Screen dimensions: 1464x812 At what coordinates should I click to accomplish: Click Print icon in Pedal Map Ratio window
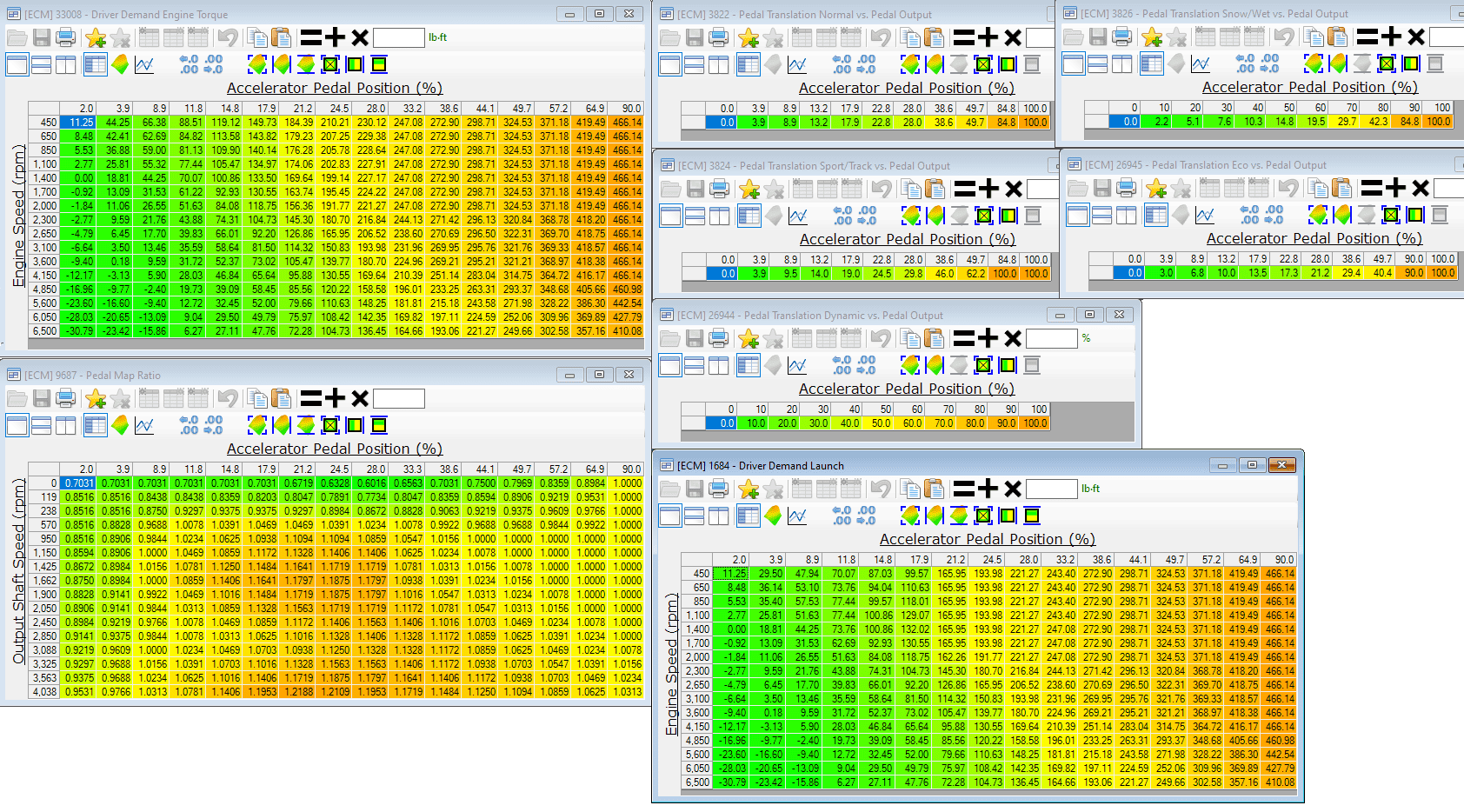coord(65,398)
